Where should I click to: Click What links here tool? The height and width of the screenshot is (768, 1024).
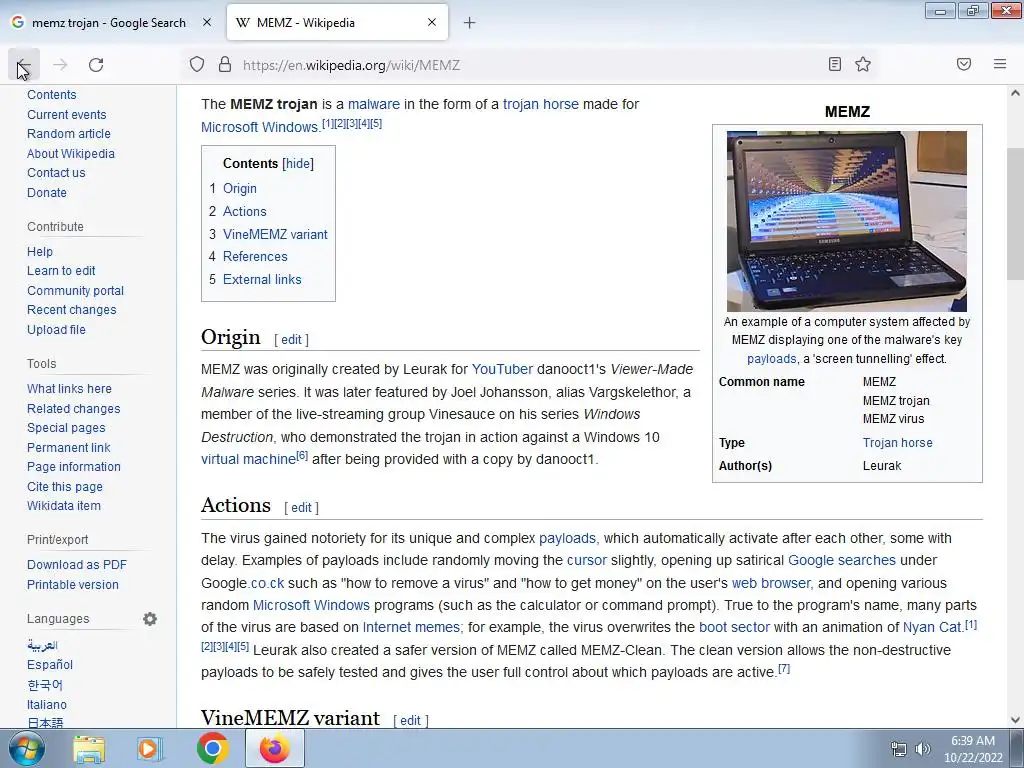(69, 389)
